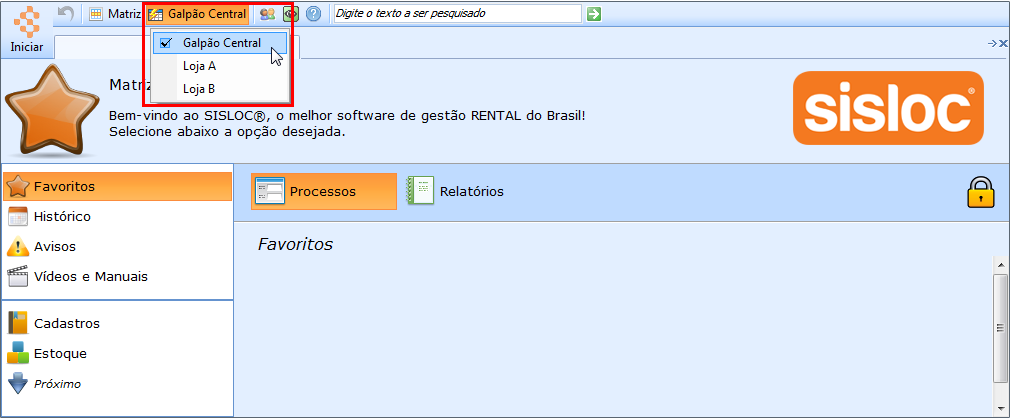Open the Galpão Central branch dropdown
The image size is (1010, 418).
[x=196, y=14]
